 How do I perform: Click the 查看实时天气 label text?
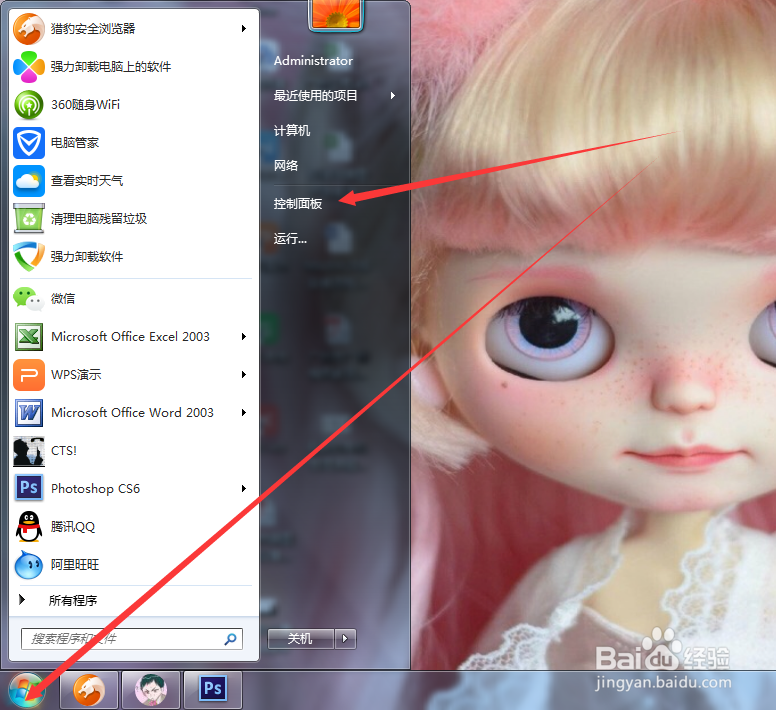coord(87,181)
